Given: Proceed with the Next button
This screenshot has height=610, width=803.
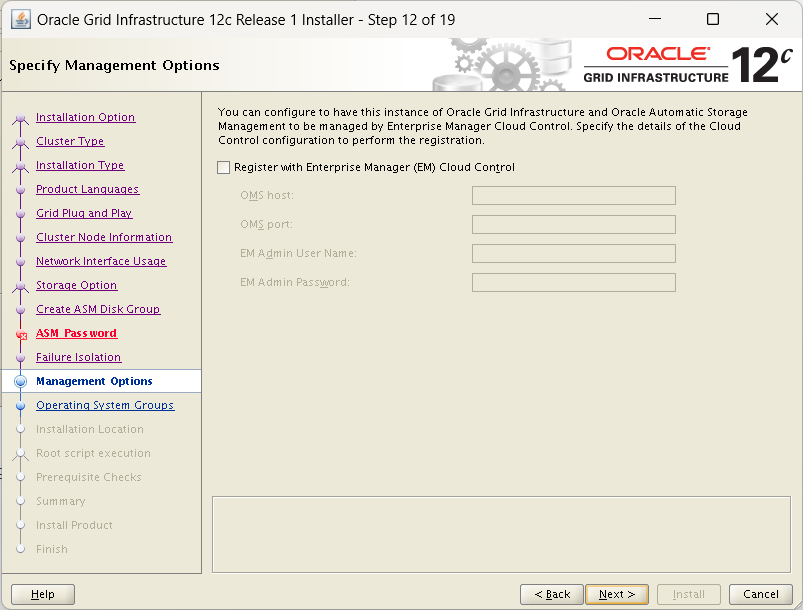Looking at the screenshot, I should click(617, 594).
